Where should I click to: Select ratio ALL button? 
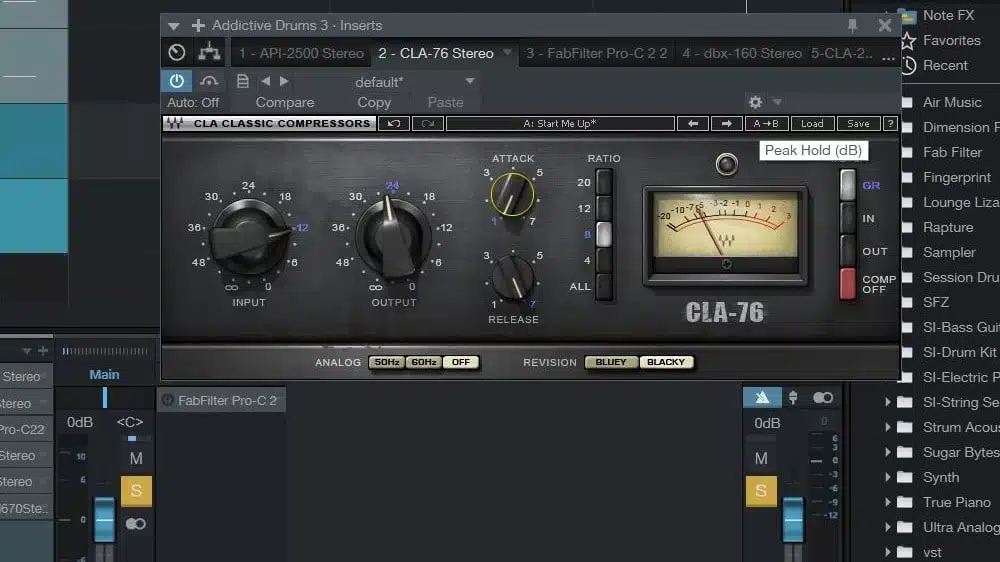coord(603,286)
